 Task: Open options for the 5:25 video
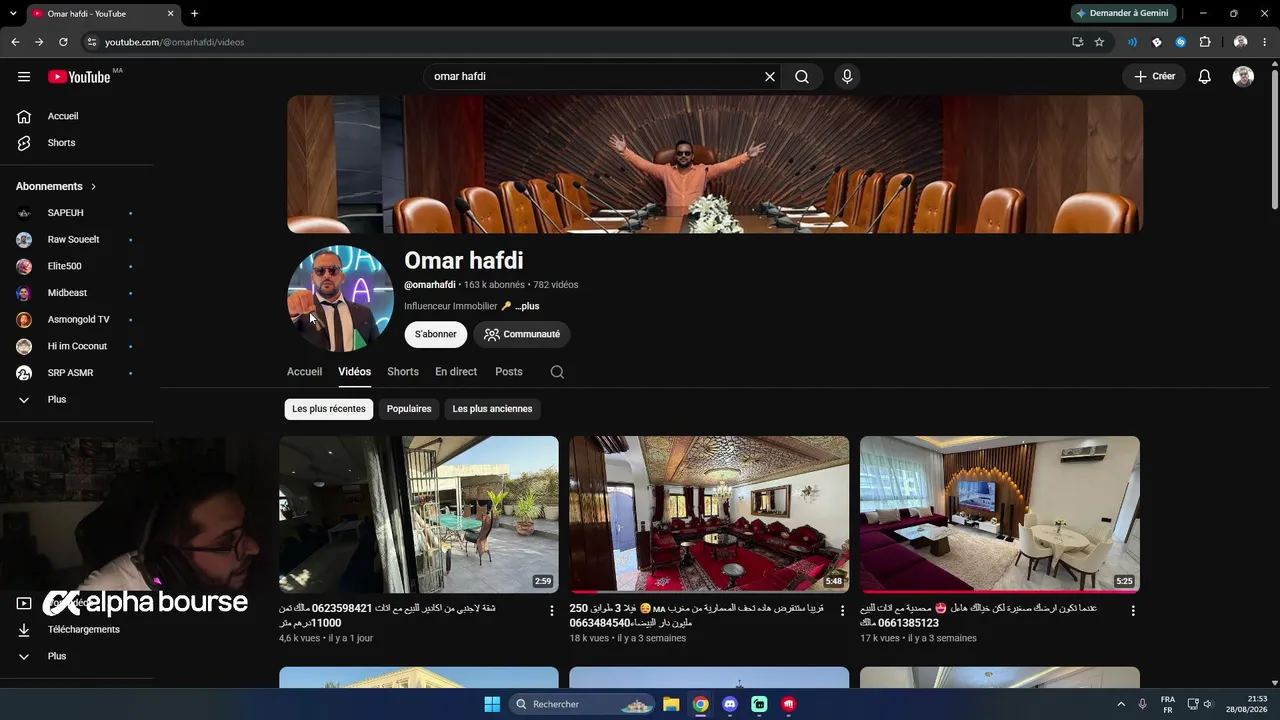tap(1132, 611)
